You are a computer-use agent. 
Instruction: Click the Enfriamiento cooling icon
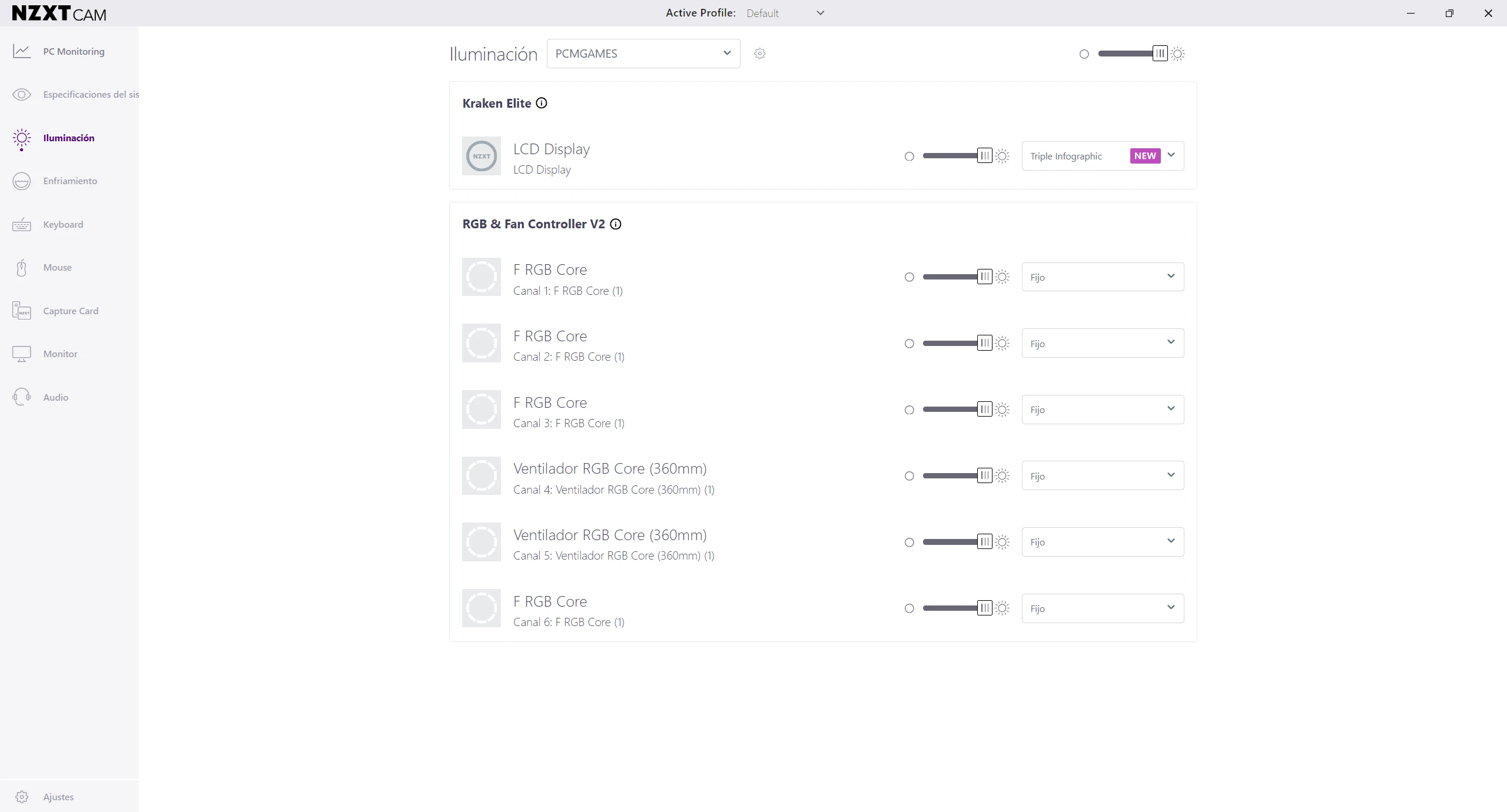tap(22, 181)
